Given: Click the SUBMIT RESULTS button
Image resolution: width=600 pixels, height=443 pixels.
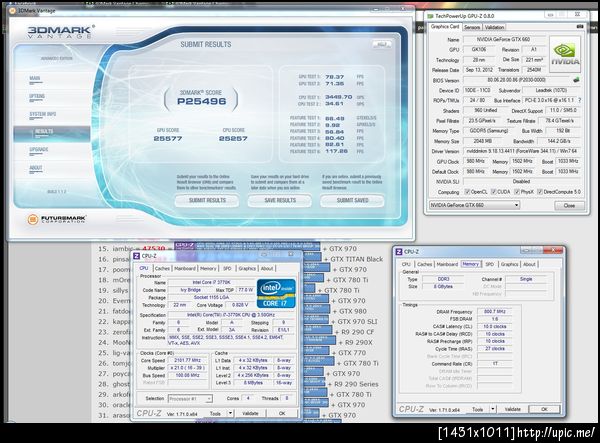Looking at the screenshot, I should click(x=207, y=200).
